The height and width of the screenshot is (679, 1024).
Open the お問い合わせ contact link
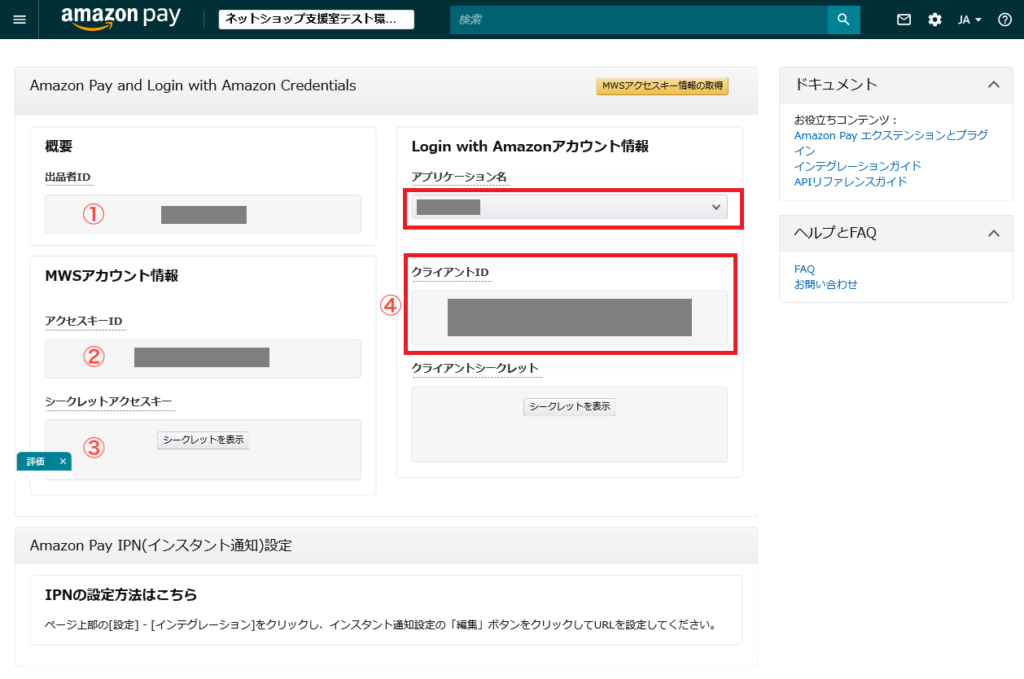point(825,284)
